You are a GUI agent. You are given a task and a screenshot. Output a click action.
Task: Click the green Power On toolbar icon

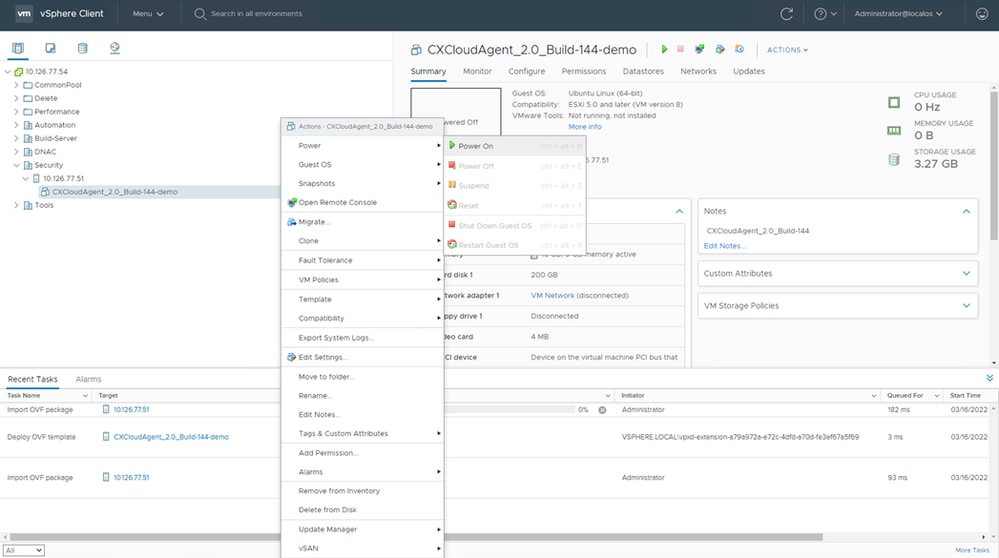pyautogui.click(x=664, y=49)
